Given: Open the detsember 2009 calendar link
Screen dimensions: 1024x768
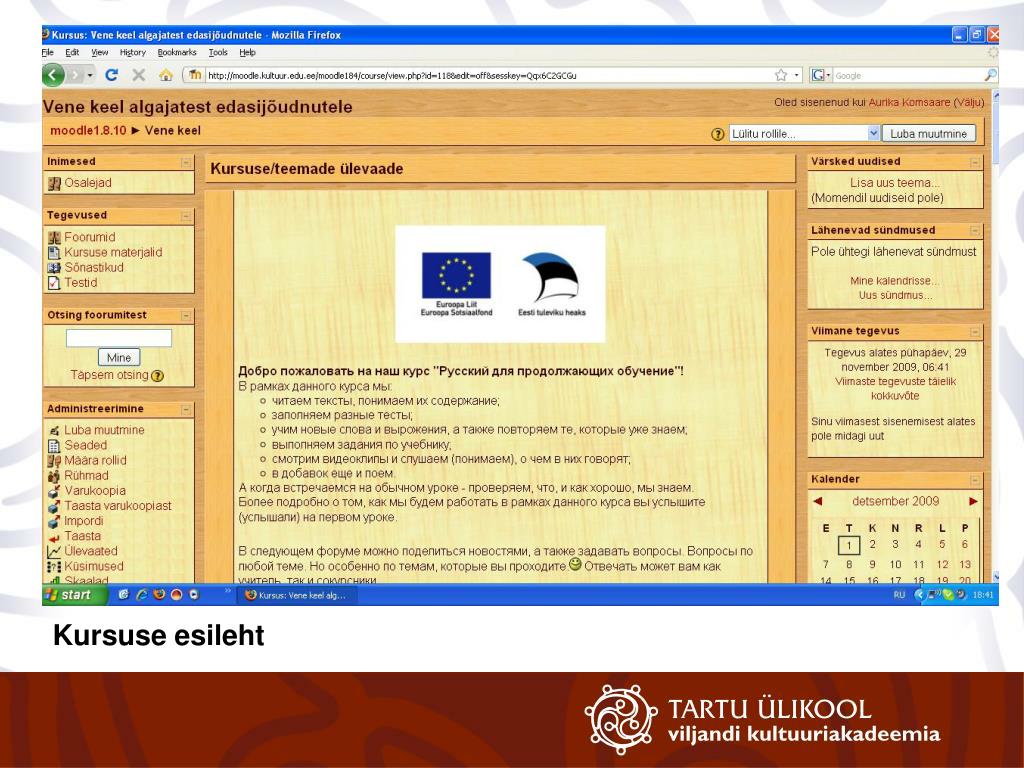Looking at the screenshot, I should click(895, 502).
